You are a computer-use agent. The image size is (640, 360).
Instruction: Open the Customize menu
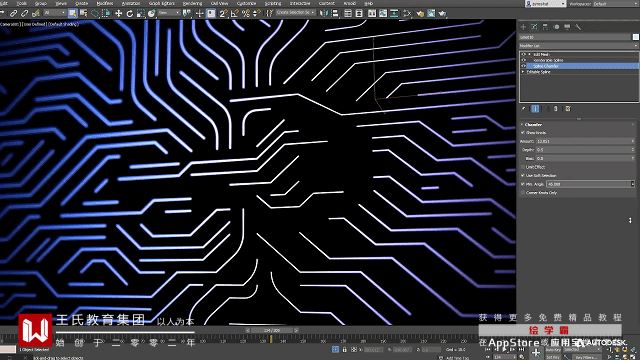[x=246, y=3]
